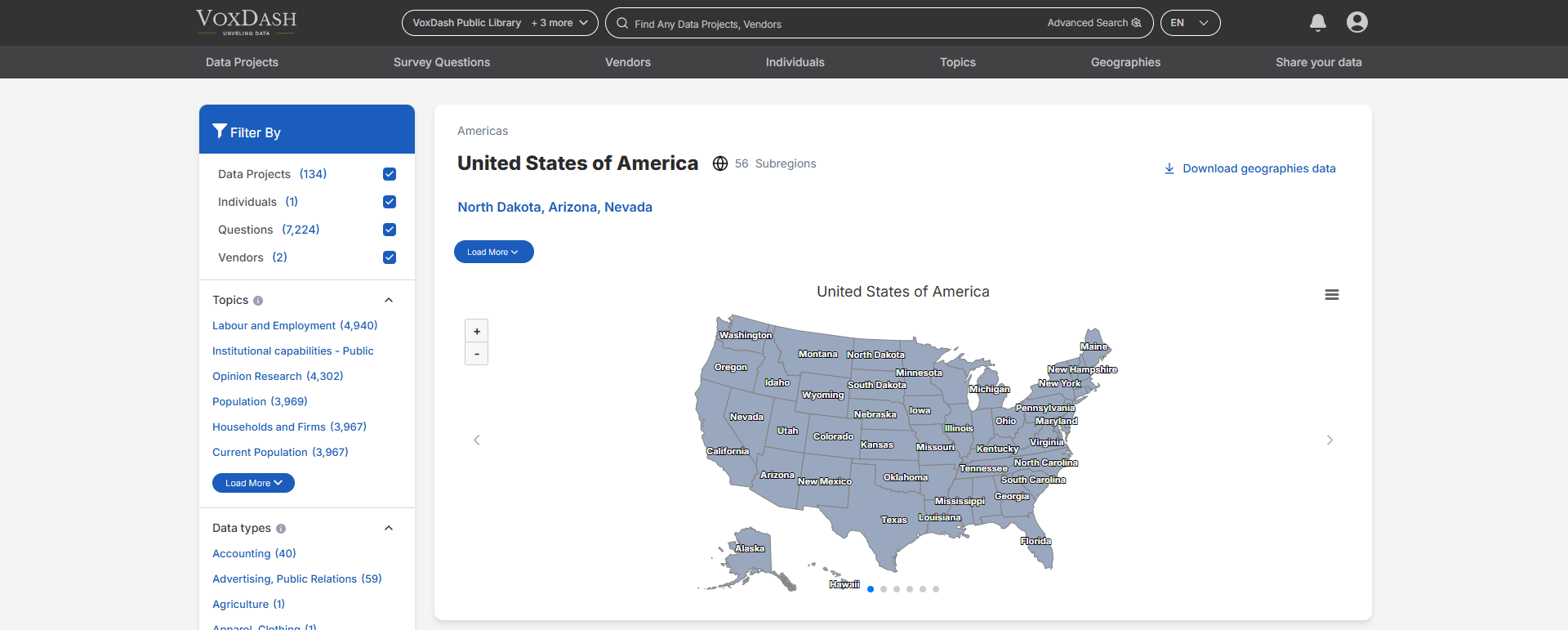1568x630 pixels.
Task: Open the Vendors menu
Action: (628, 62)
